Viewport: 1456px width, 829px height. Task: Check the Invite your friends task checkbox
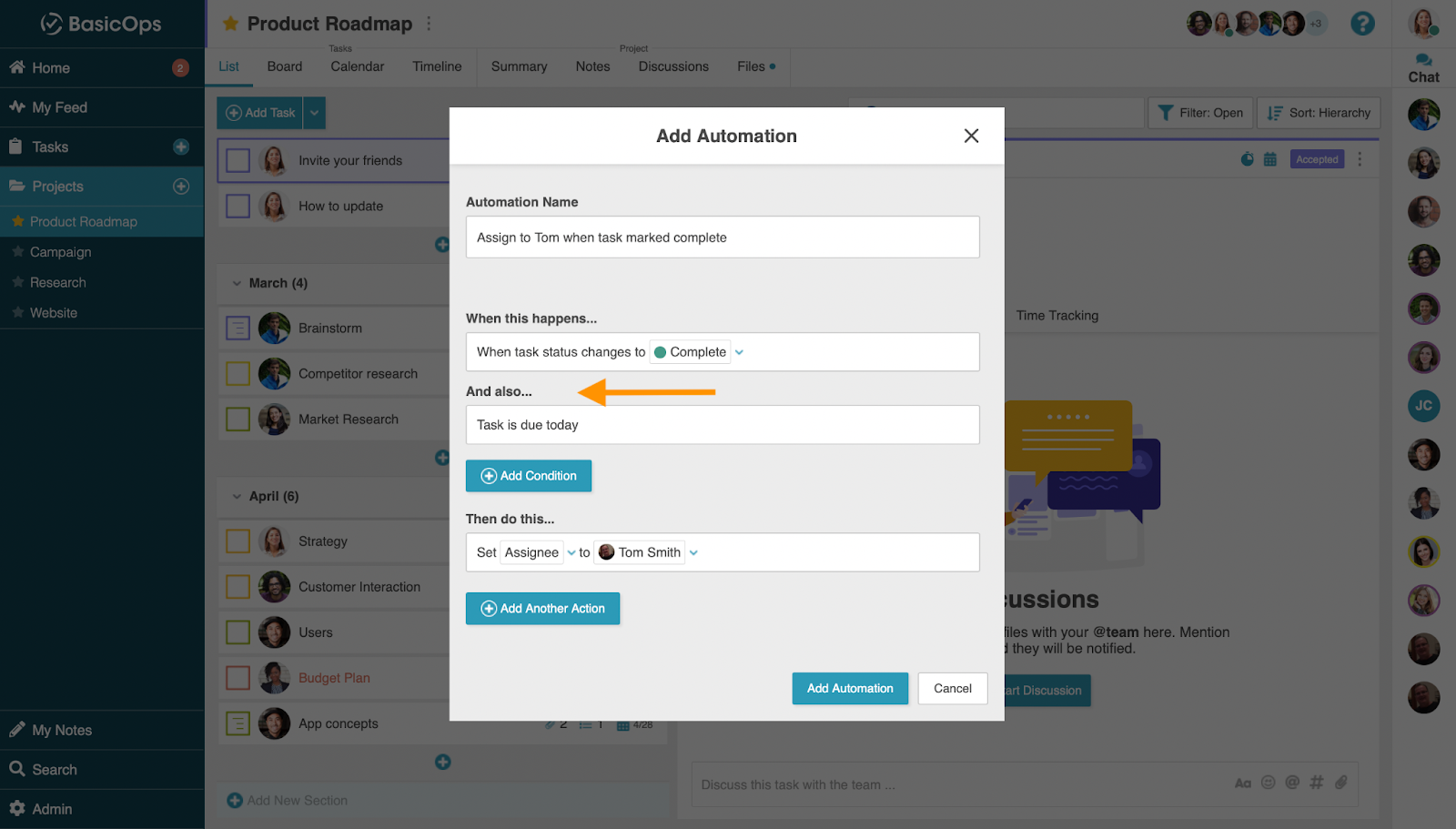237,160
